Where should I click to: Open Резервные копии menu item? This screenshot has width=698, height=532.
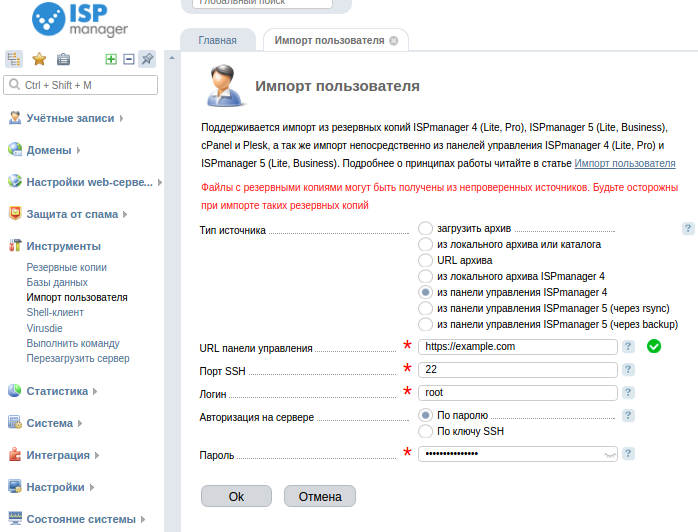click(x=67, y=267)
